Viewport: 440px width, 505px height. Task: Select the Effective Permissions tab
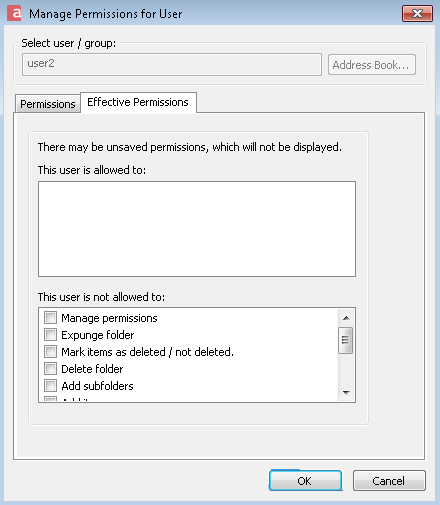138,102
